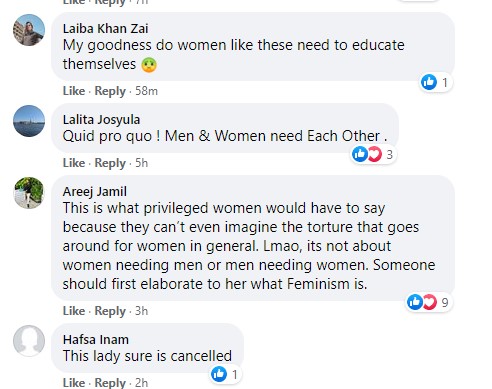The height and width of the screenshot is (389, 492).
Task: Open Laiba Khan Zai's profile picture
Action: tap(29, 30)
